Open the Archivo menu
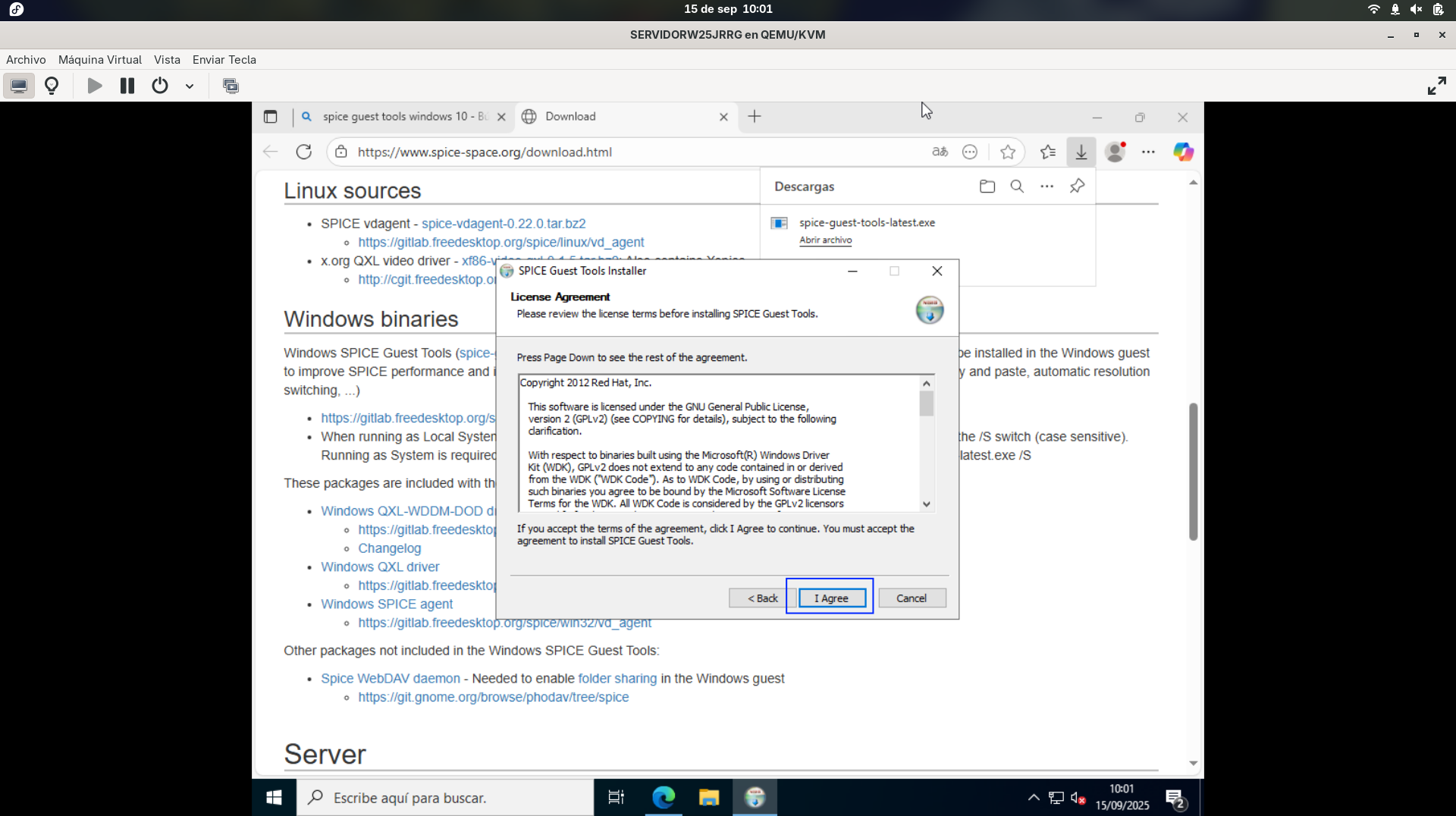This screenshot has height=816, width=1456. [x=26, y=60]
